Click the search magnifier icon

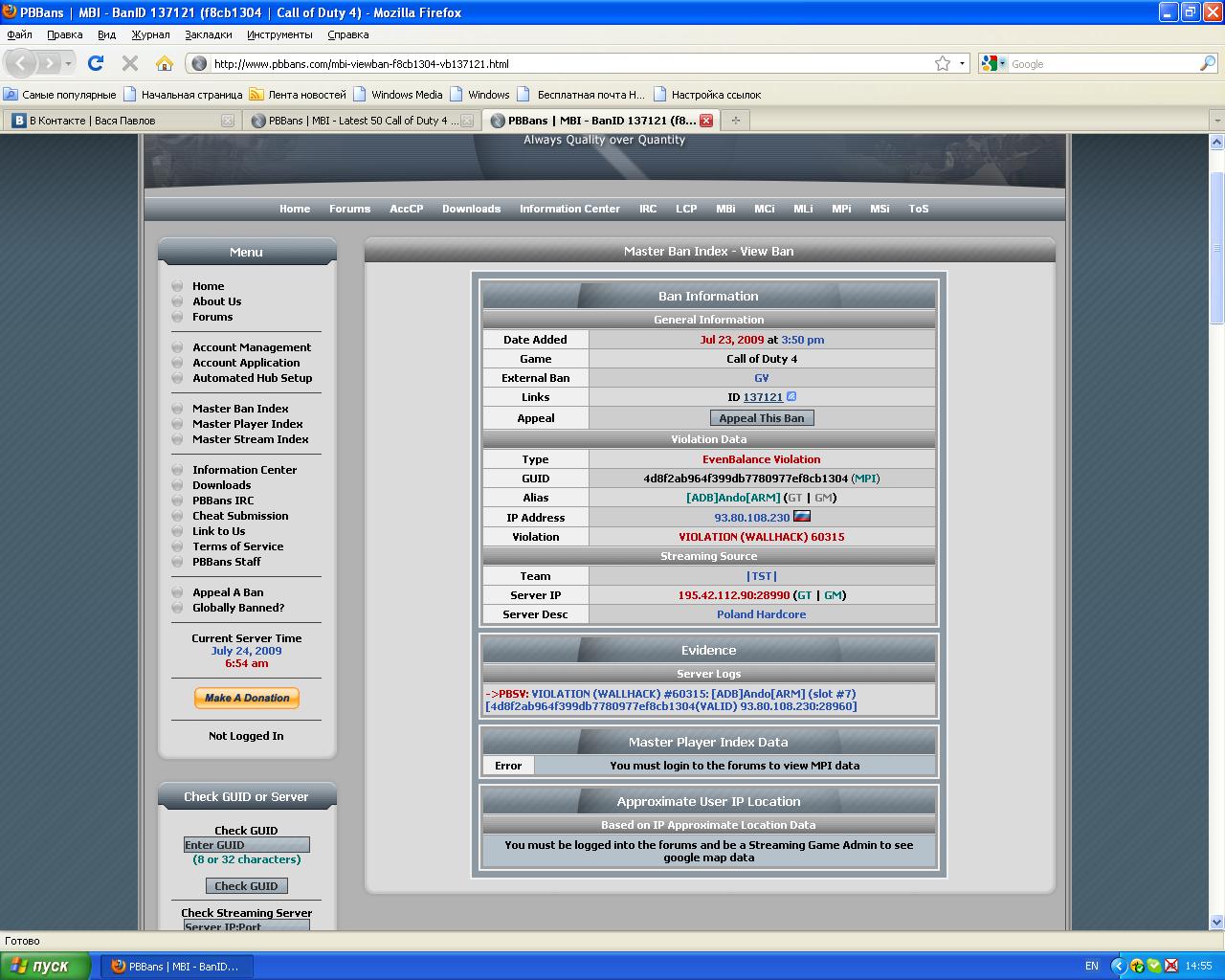[x=1208, y=63]
